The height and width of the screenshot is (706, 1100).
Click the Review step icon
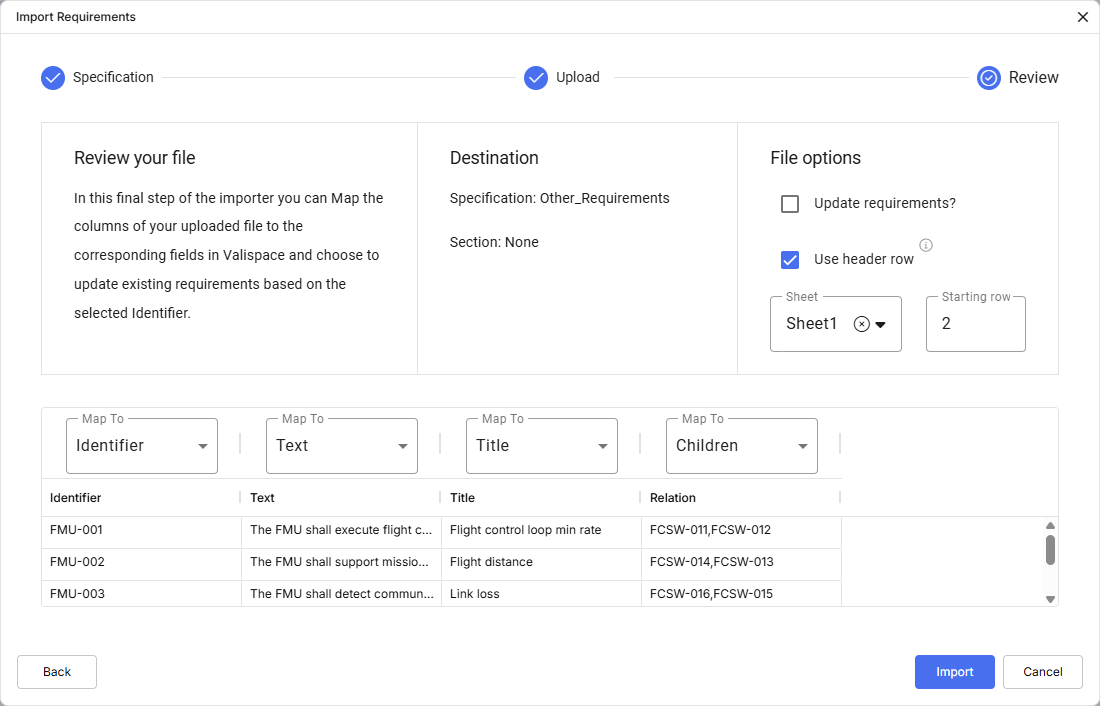tap(989, 78)
